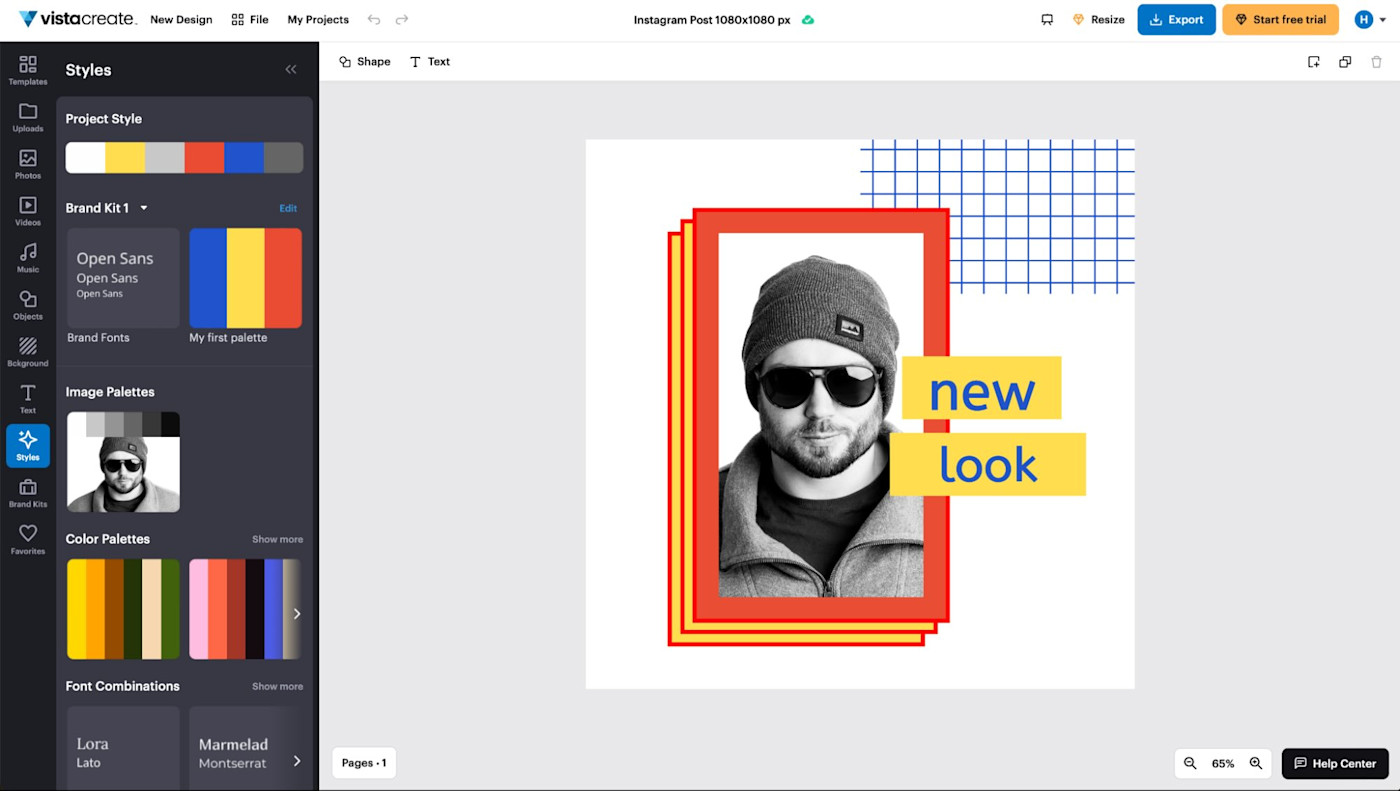Screen dimensions: 1400x791
Task: Apply the yellow-orange-green color palette
Action: coord(123,609)
